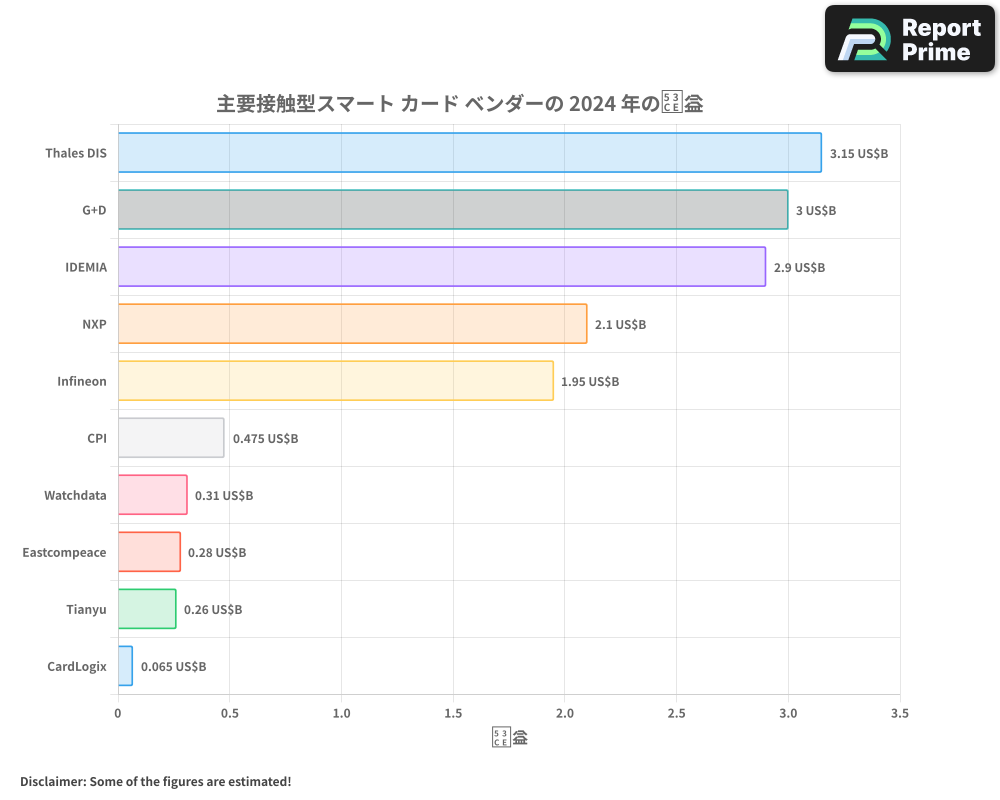Image resolution: width=1000 pixels, height=800 pixels.
Task: Click the x-axis title below the chart
Action: click(x=509, y=736)
